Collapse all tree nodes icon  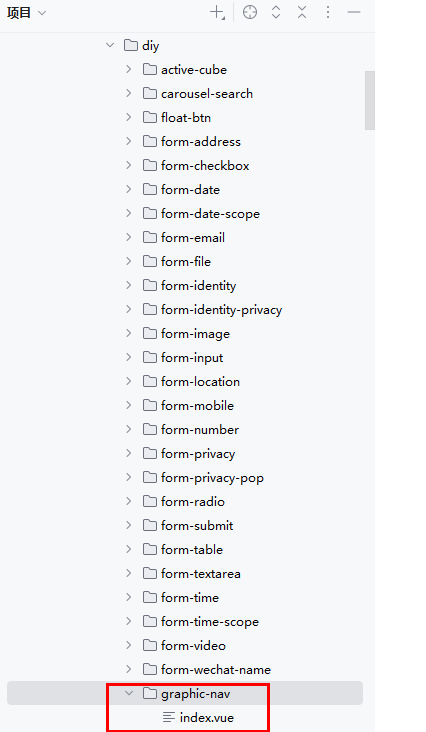click(302, 13)
